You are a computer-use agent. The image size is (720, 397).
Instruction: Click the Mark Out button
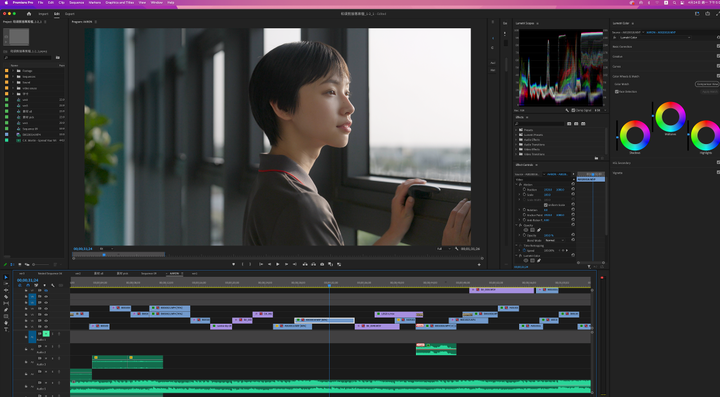click(250, 264)
